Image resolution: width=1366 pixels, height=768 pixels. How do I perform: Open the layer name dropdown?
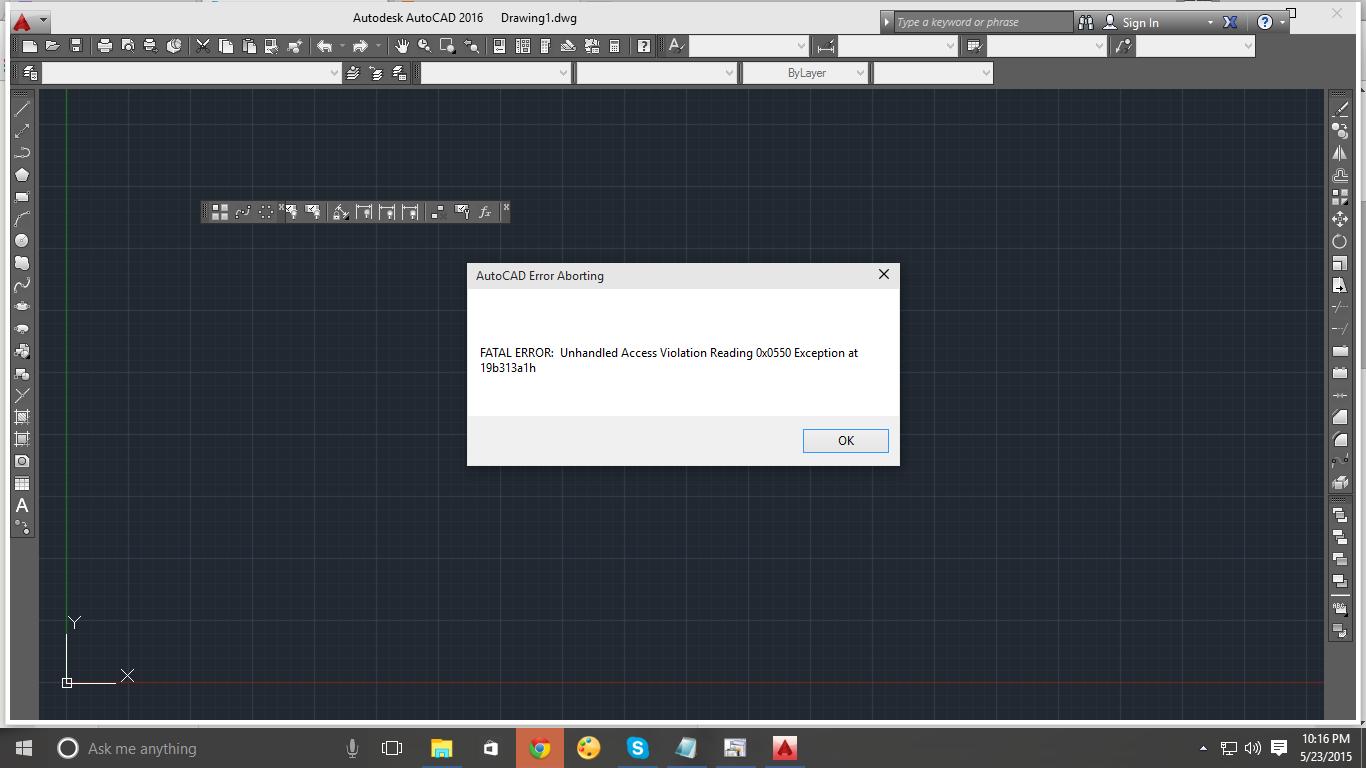click(192, 73)
